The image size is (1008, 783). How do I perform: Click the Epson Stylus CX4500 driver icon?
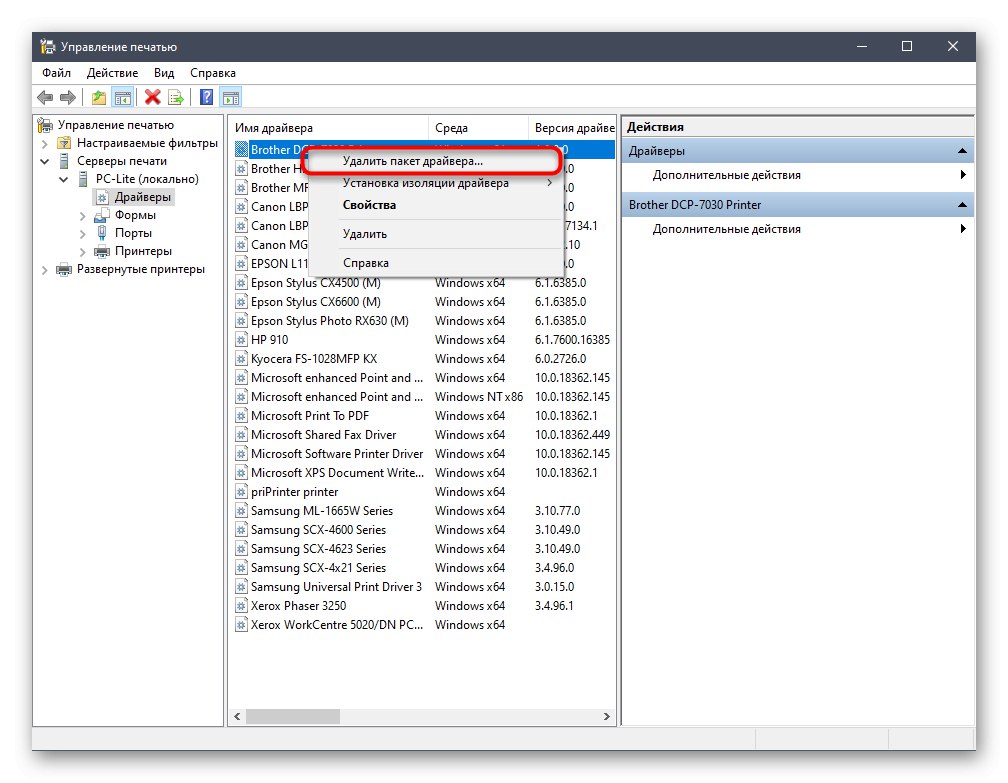coord(241,283)
